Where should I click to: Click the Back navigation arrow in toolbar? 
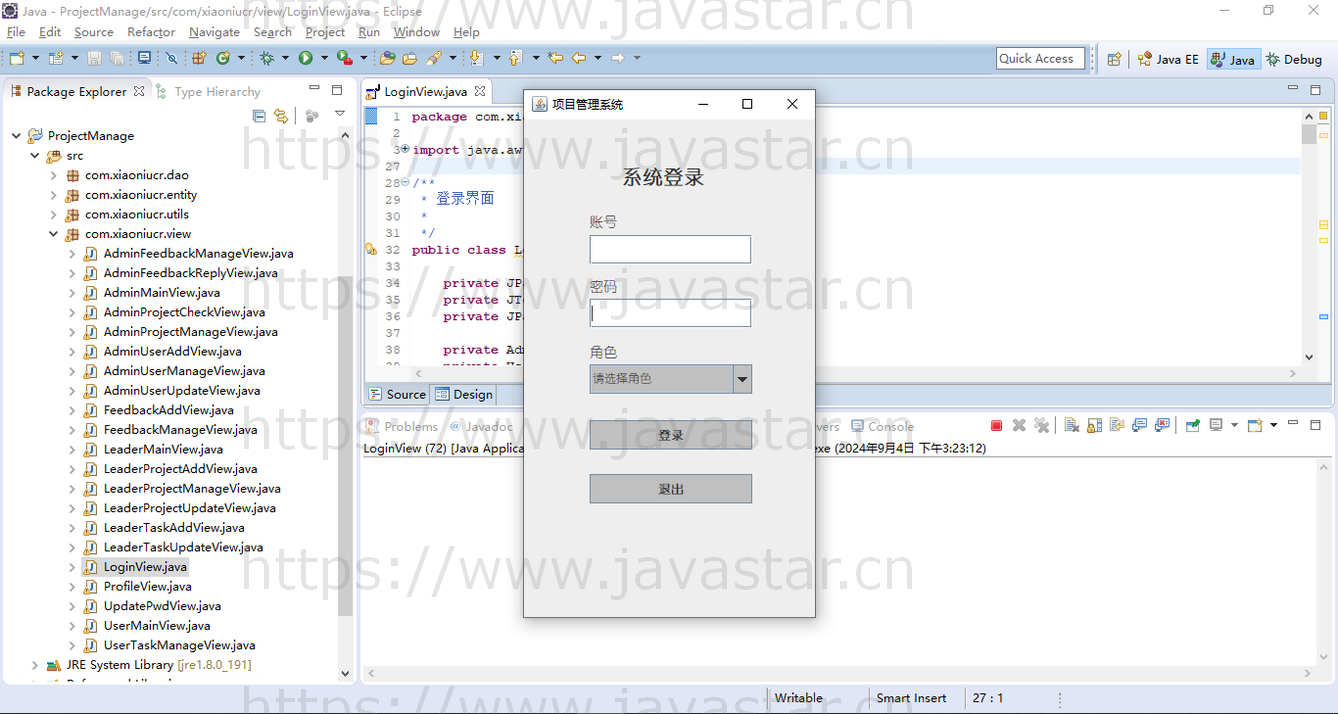click(579, 59)
